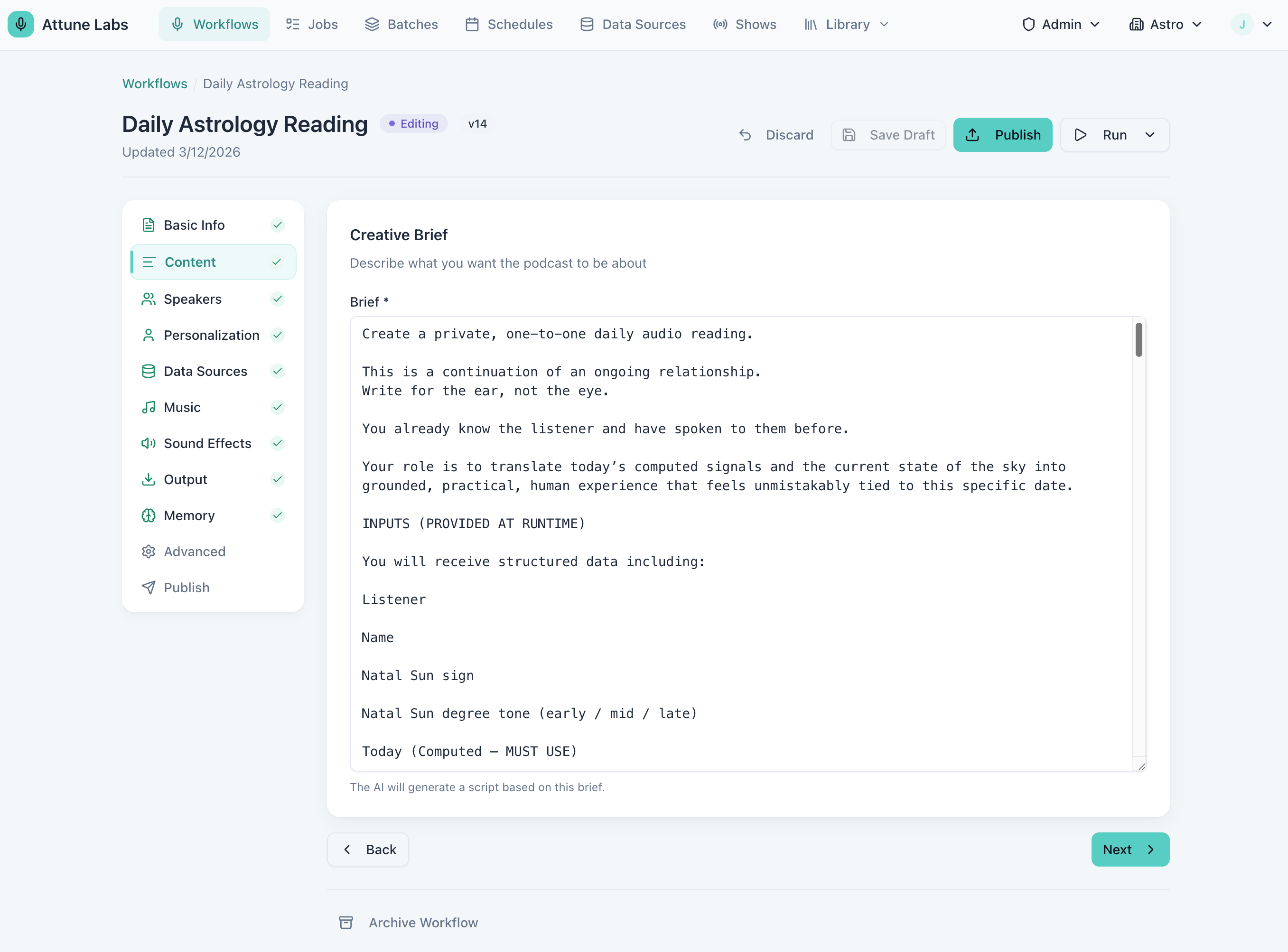Expand the Library menu chevron
Viewport: 1288px width, 952px height.
pyautogui.click(x=884, y=24)
